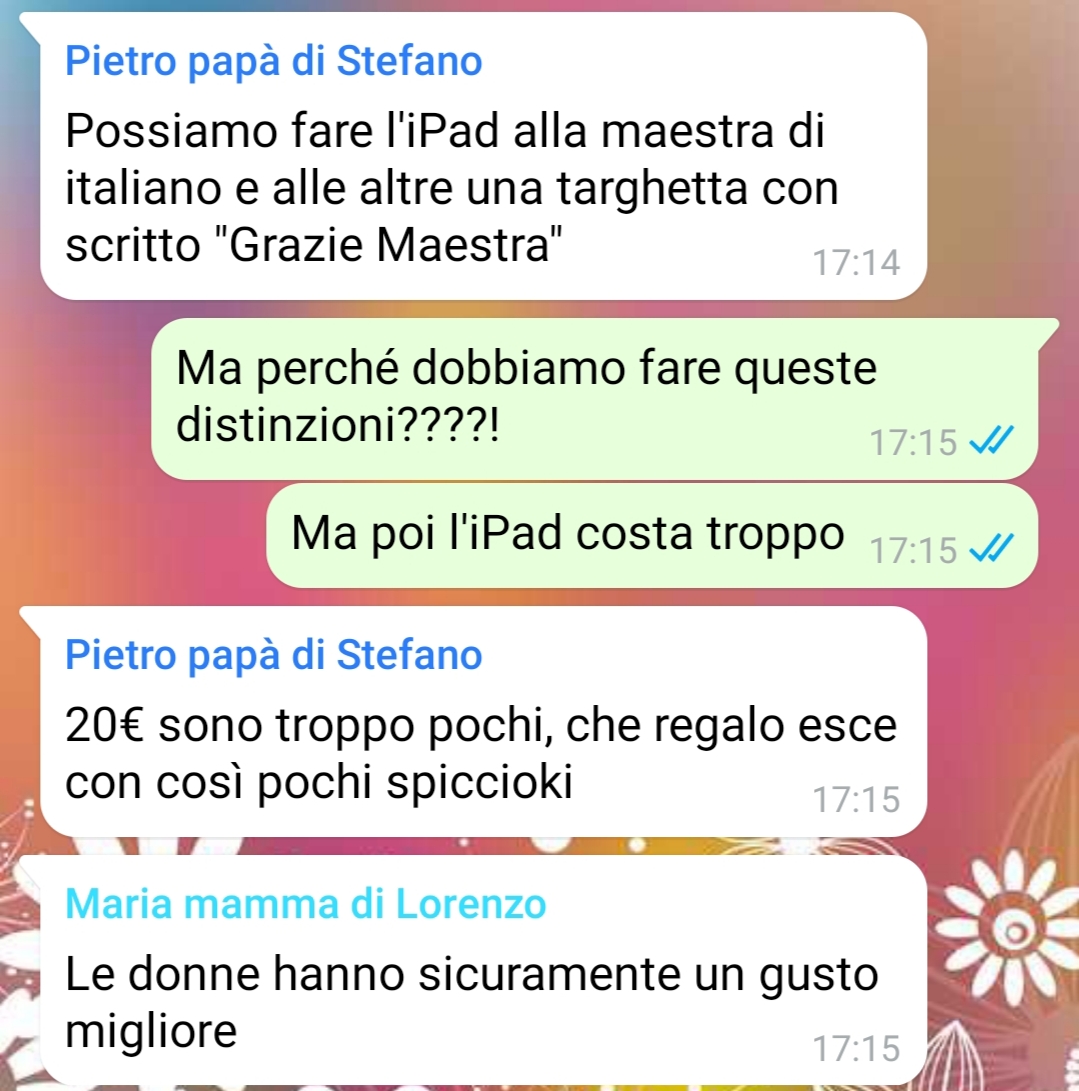
Task: Tap the 17:15 timestamp on 'distinzioni' message
Action: coord(913,442)
